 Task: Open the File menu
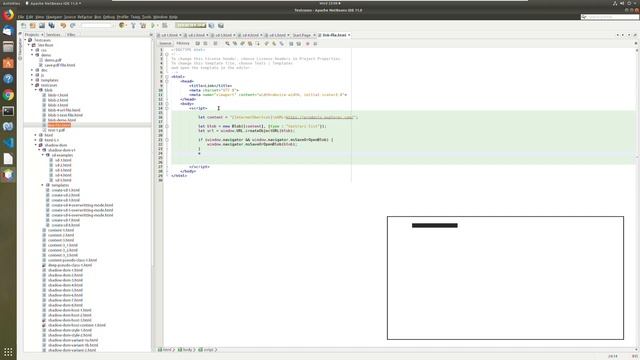pyautogui.click(x=21, y=17)
